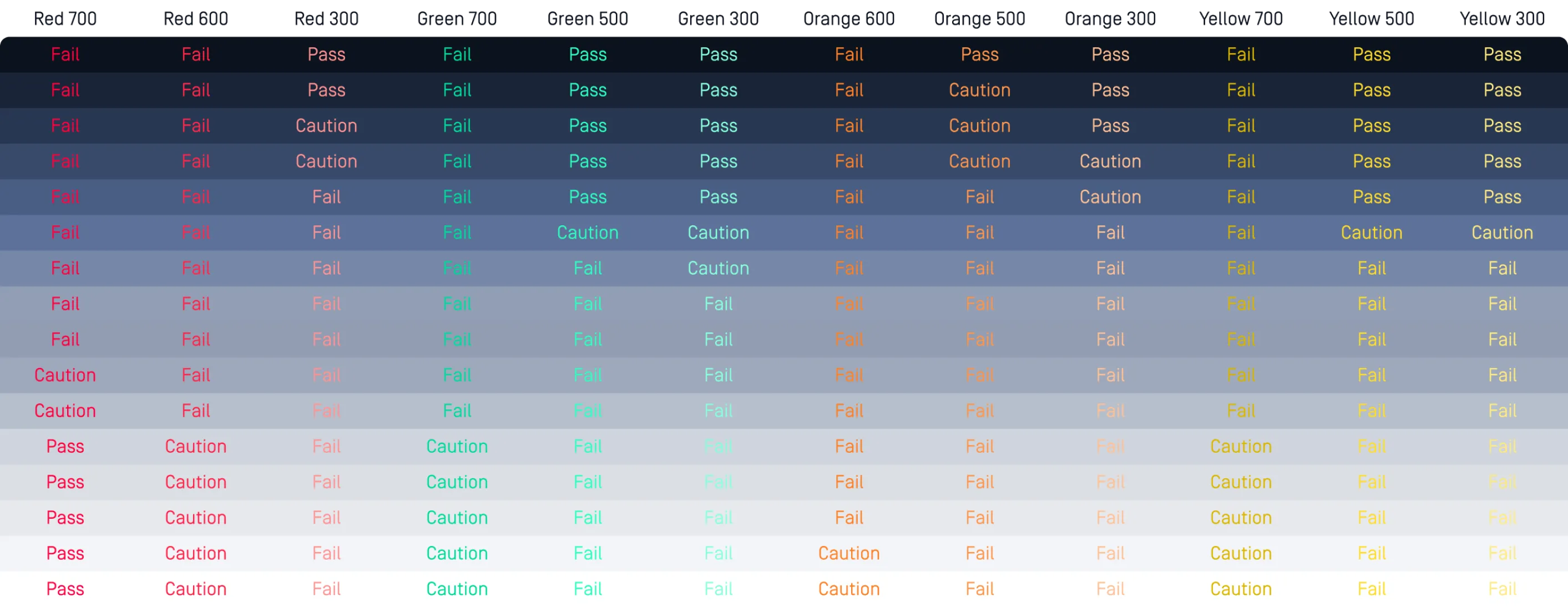Select the Yellow 500 column header
This screenshot has height=607, width=1568.
[1372, 19]
